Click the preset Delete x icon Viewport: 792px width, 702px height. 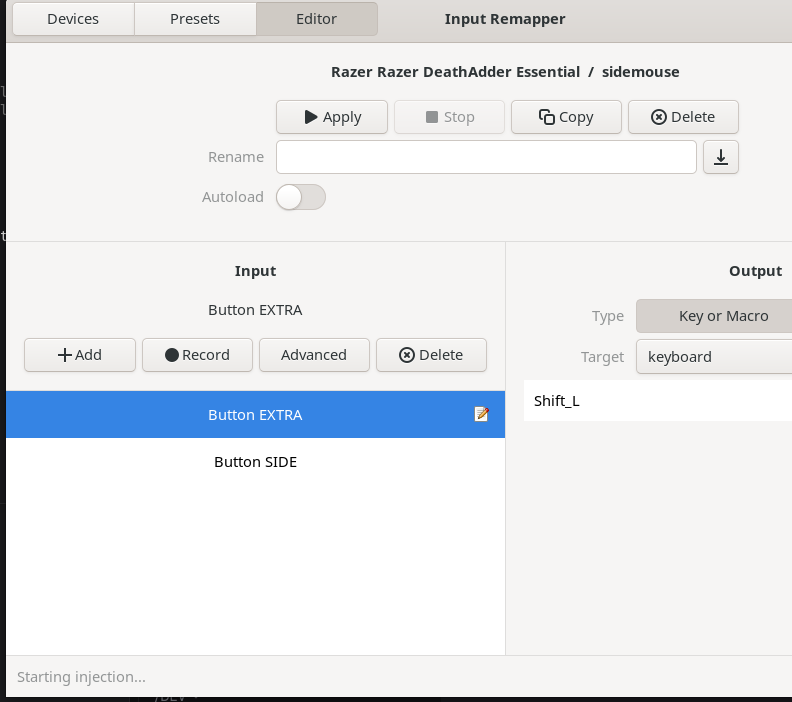[658, 117]
